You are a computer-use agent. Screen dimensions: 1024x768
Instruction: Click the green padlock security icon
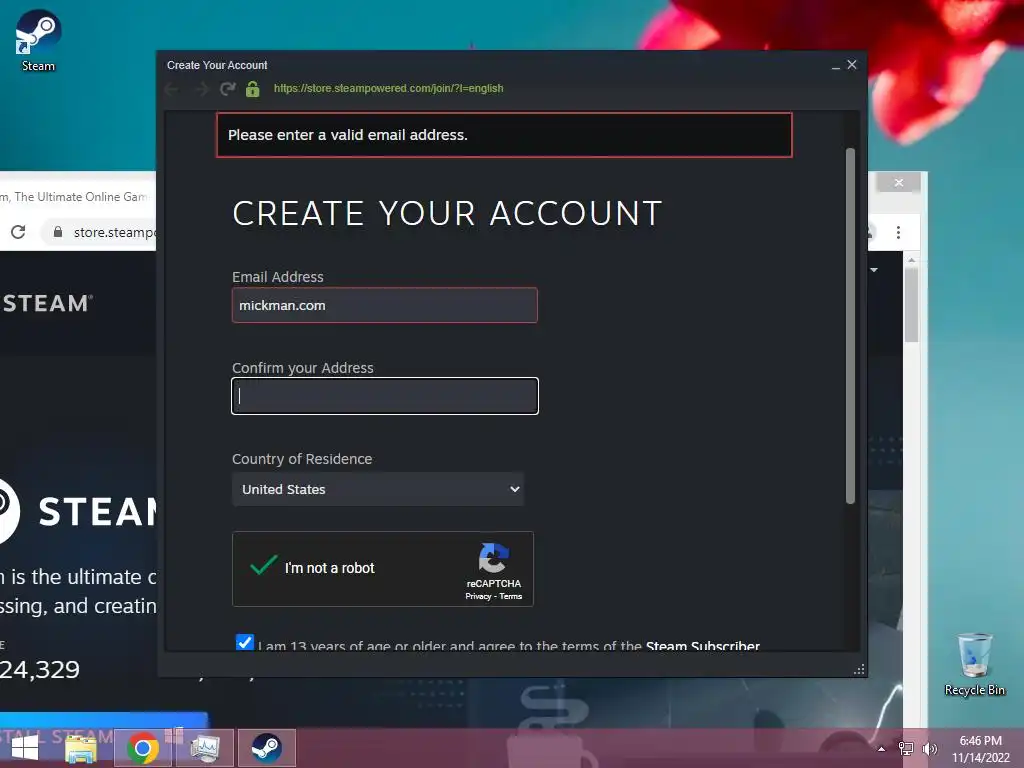pyautogui.click(x=253, y=89)
